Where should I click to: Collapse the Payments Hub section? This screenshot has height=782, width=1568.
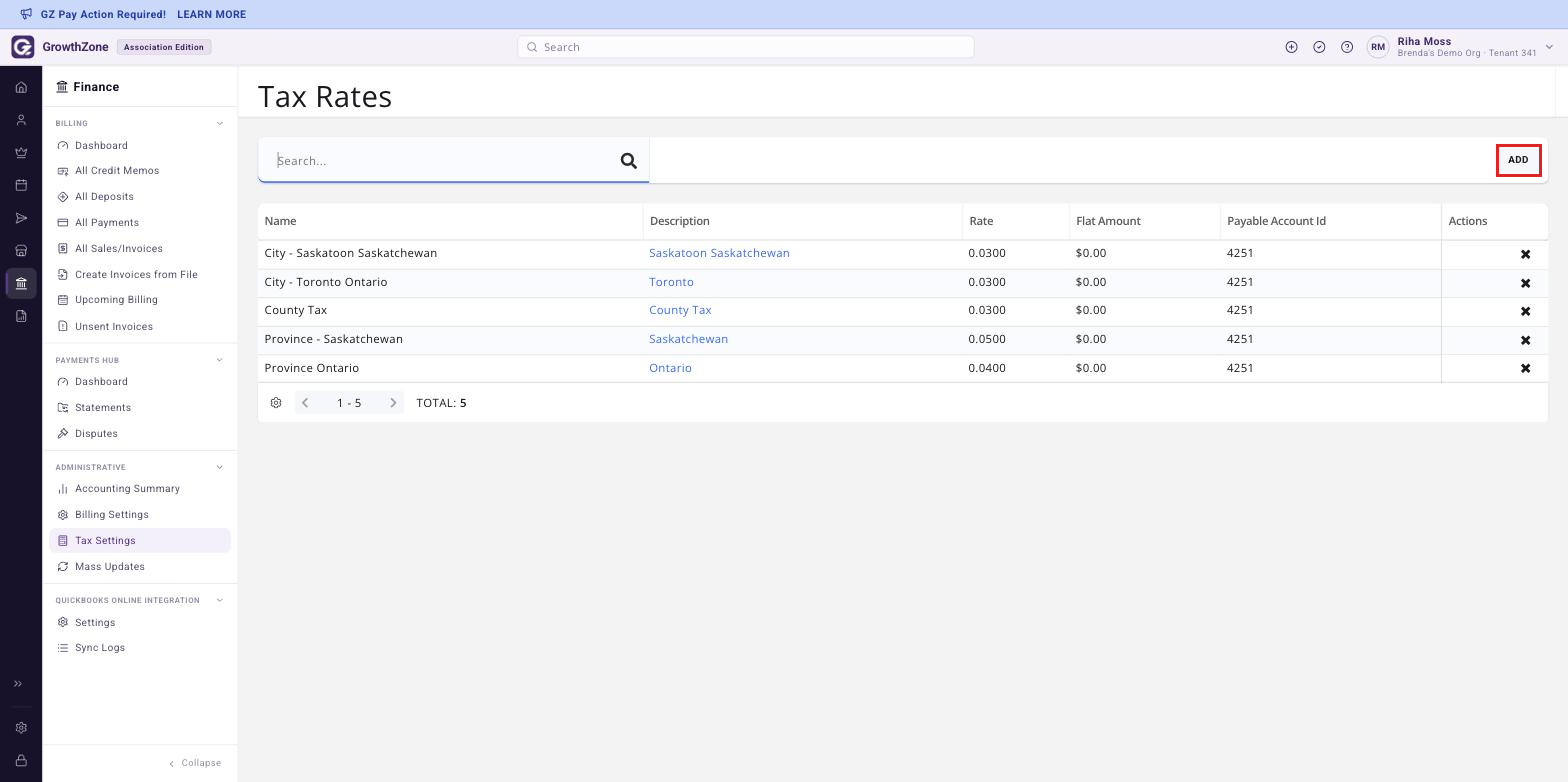point(220,360)
